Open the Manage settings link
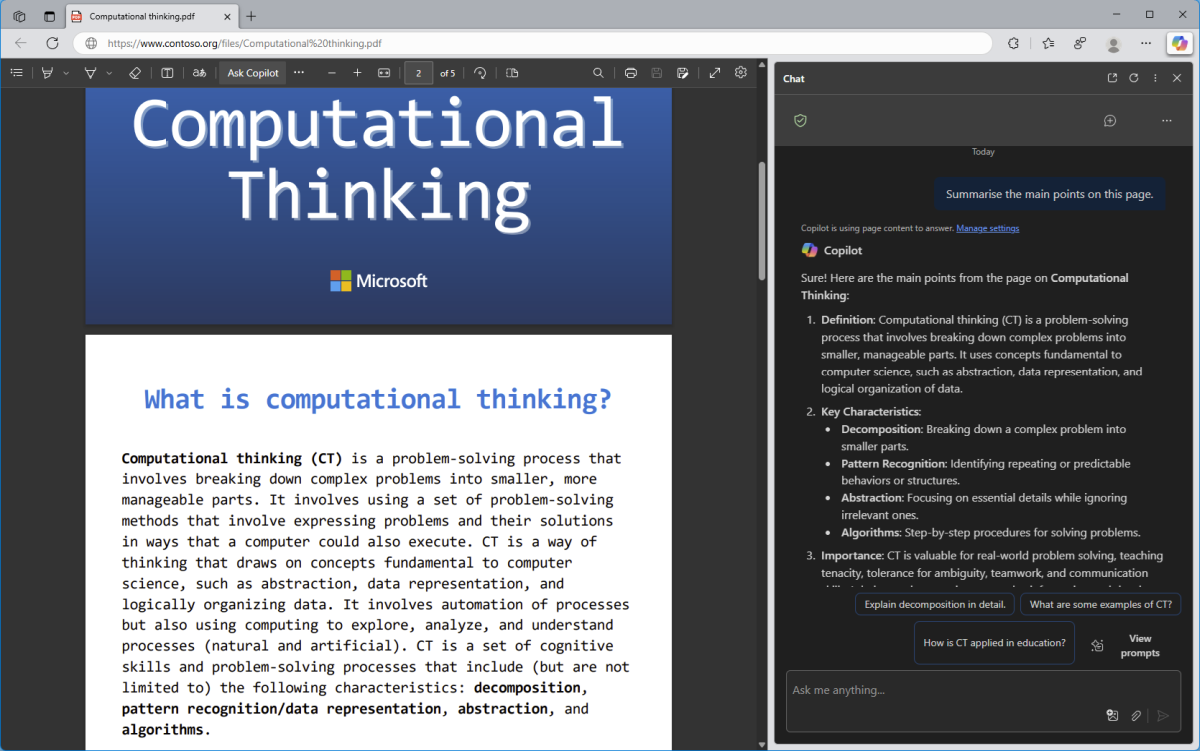 point(987,228)
